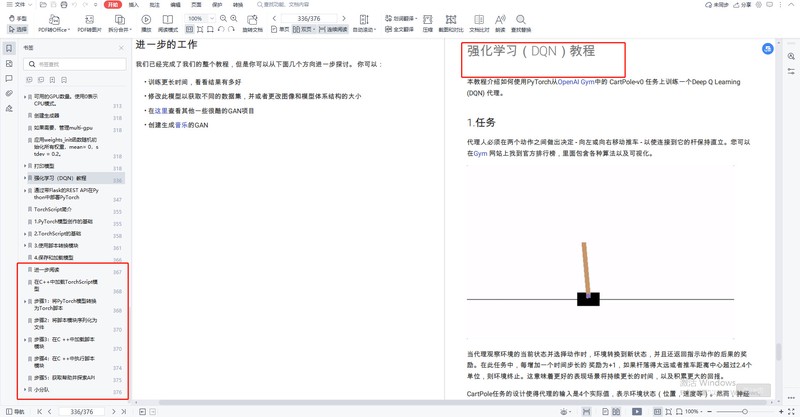Screen dimensions: 800x417
Task: Open the attachments paperclip panel
Action: [x=9, y=93]
